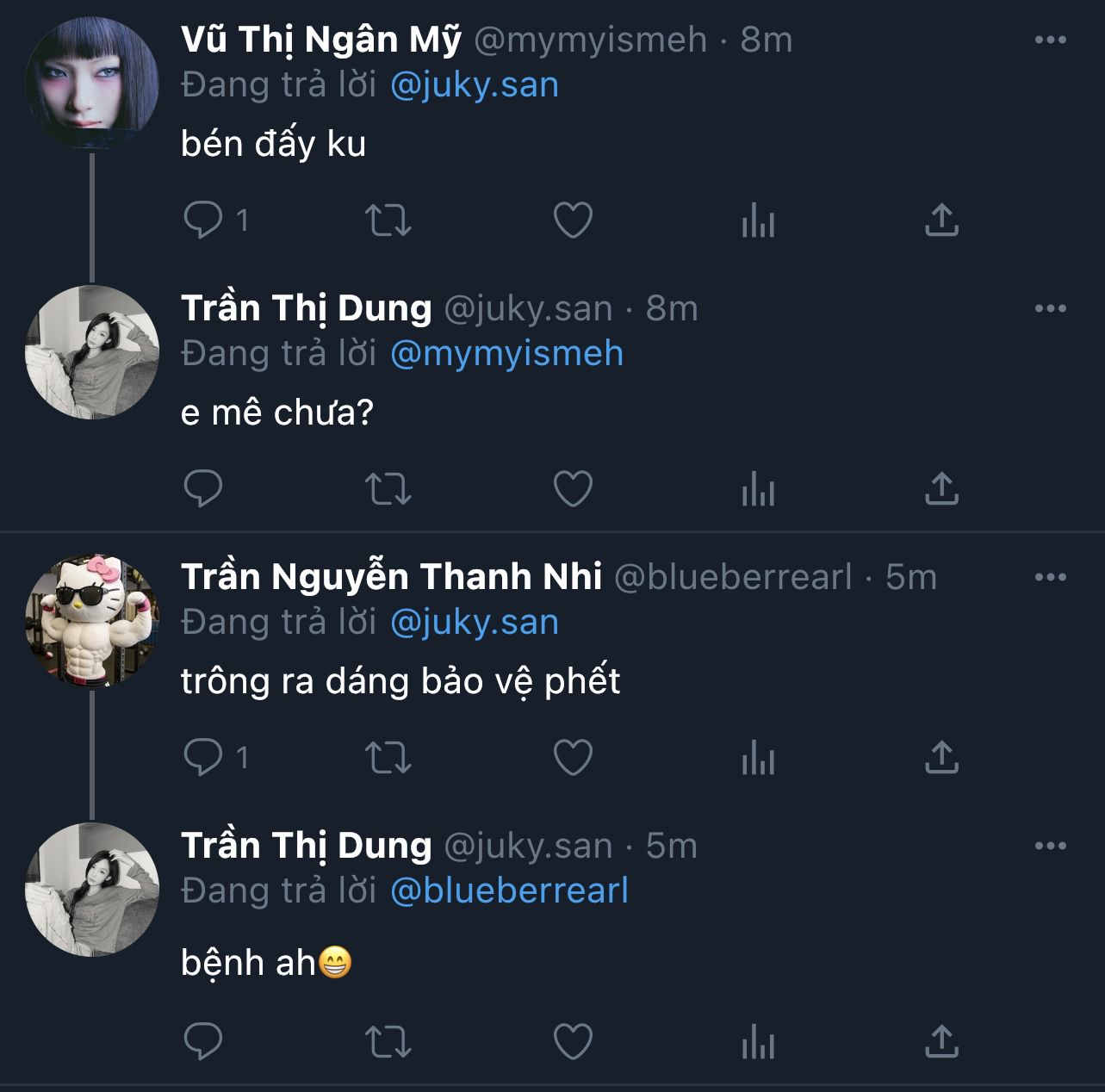View analytics for "e mê chưa?" tweet
The height and width of the screenshot is (1092, 1105).
[x=758, y=489]
